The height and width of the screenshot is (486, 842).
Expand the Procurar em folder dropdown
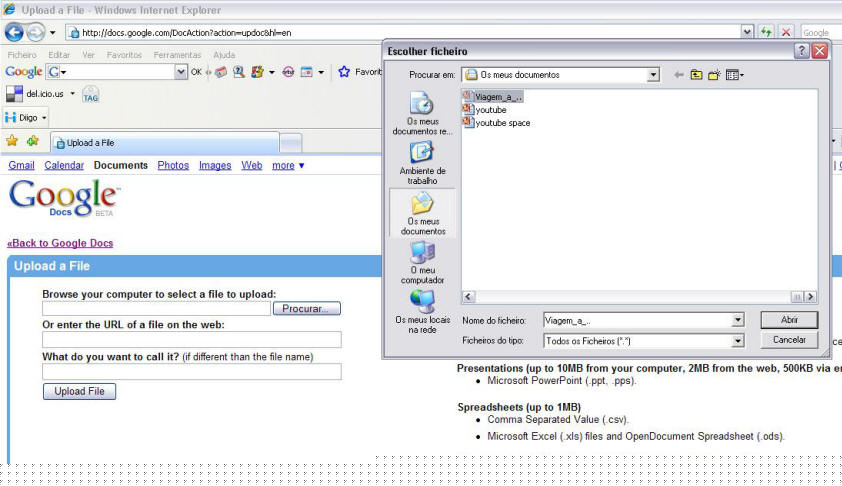(x=653, y=75)
